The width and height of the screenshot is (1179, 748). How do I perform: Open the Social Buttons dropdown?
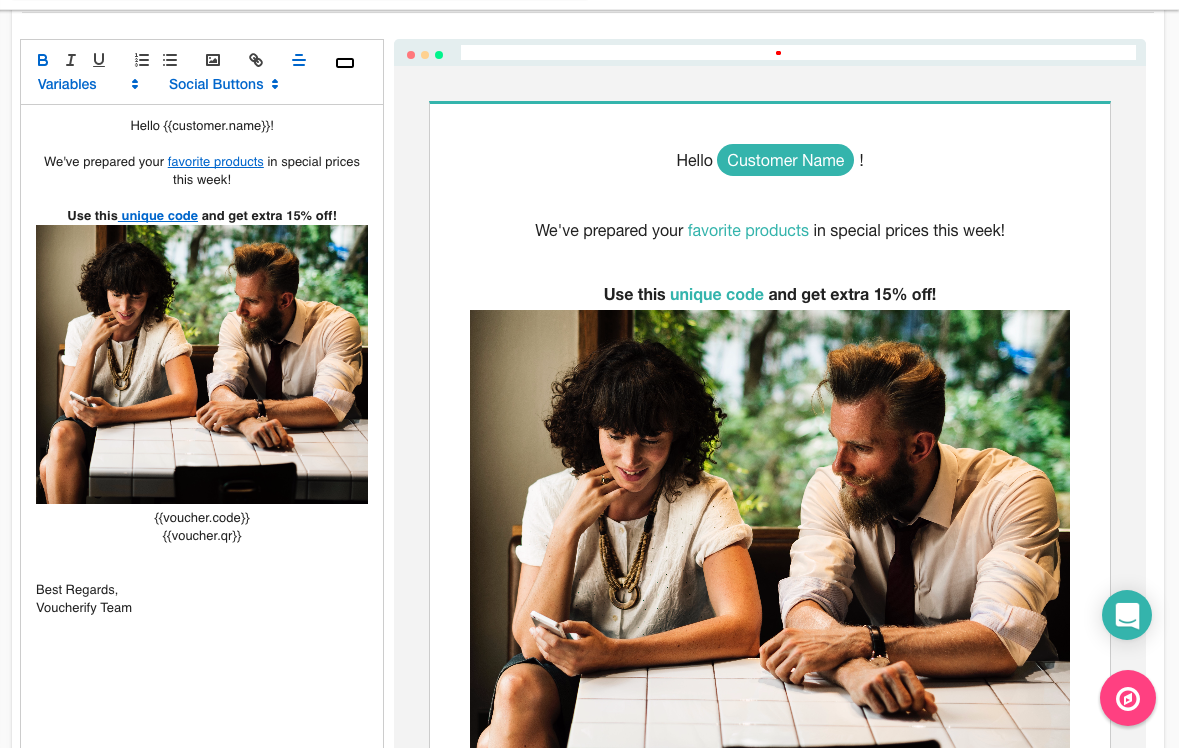pyautogui.click(x=223, y=84)
